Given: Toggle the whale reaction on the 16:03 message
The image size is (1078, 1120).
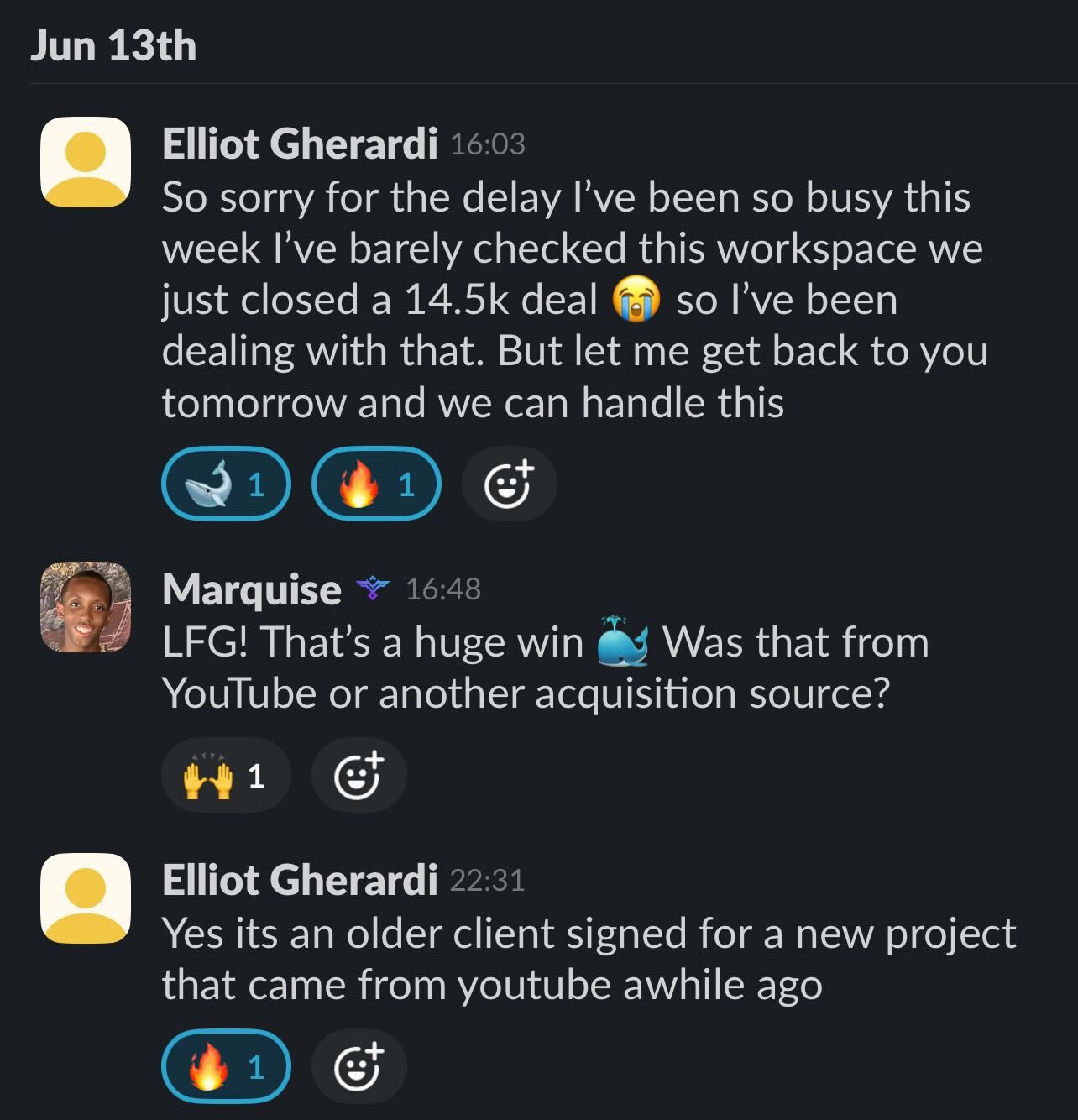Looking at the screenshot, I should pyautogui.click(x=226, y=484).
